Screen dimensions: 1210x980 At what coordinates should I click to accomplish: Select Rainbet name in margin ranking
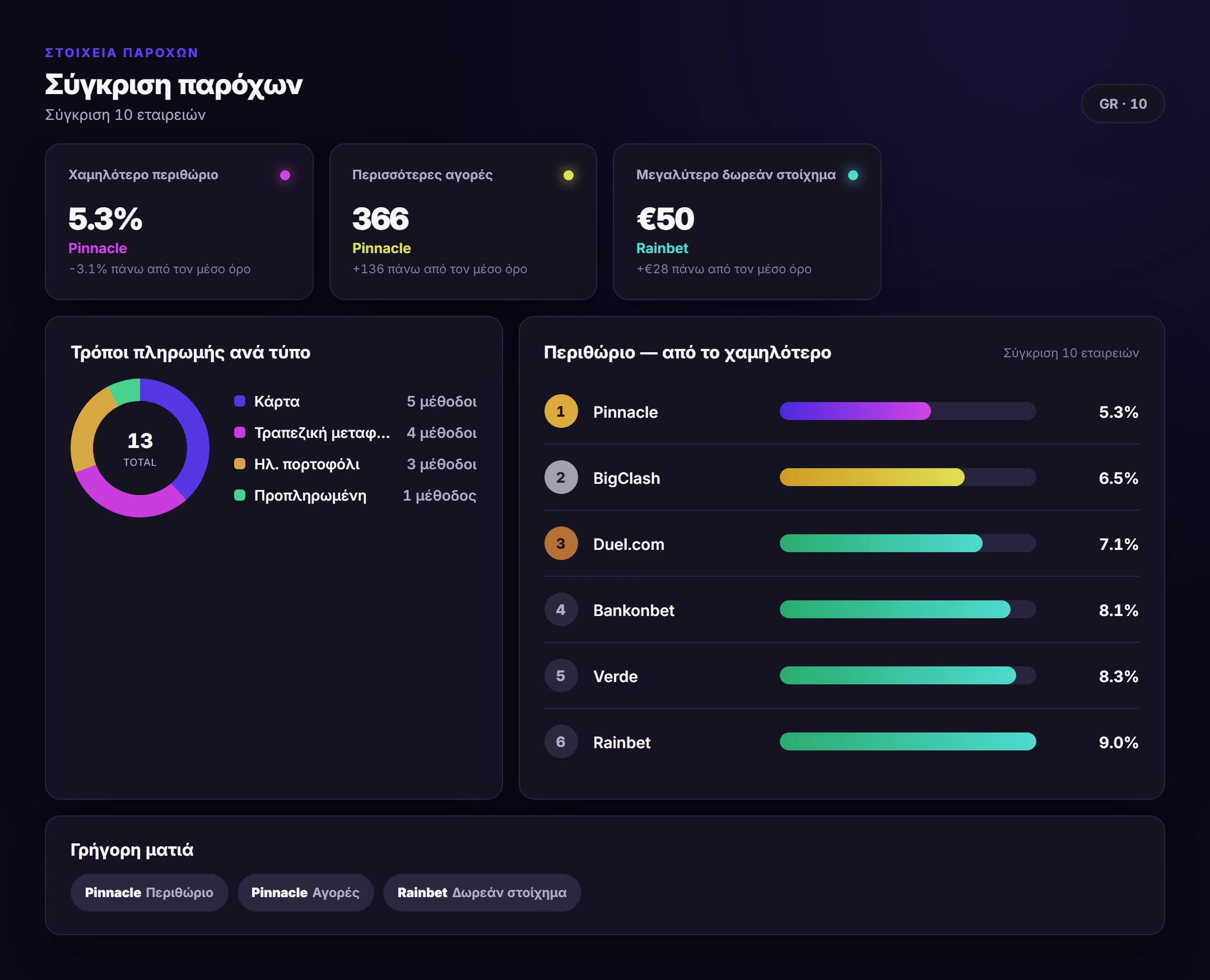point(622,743)
